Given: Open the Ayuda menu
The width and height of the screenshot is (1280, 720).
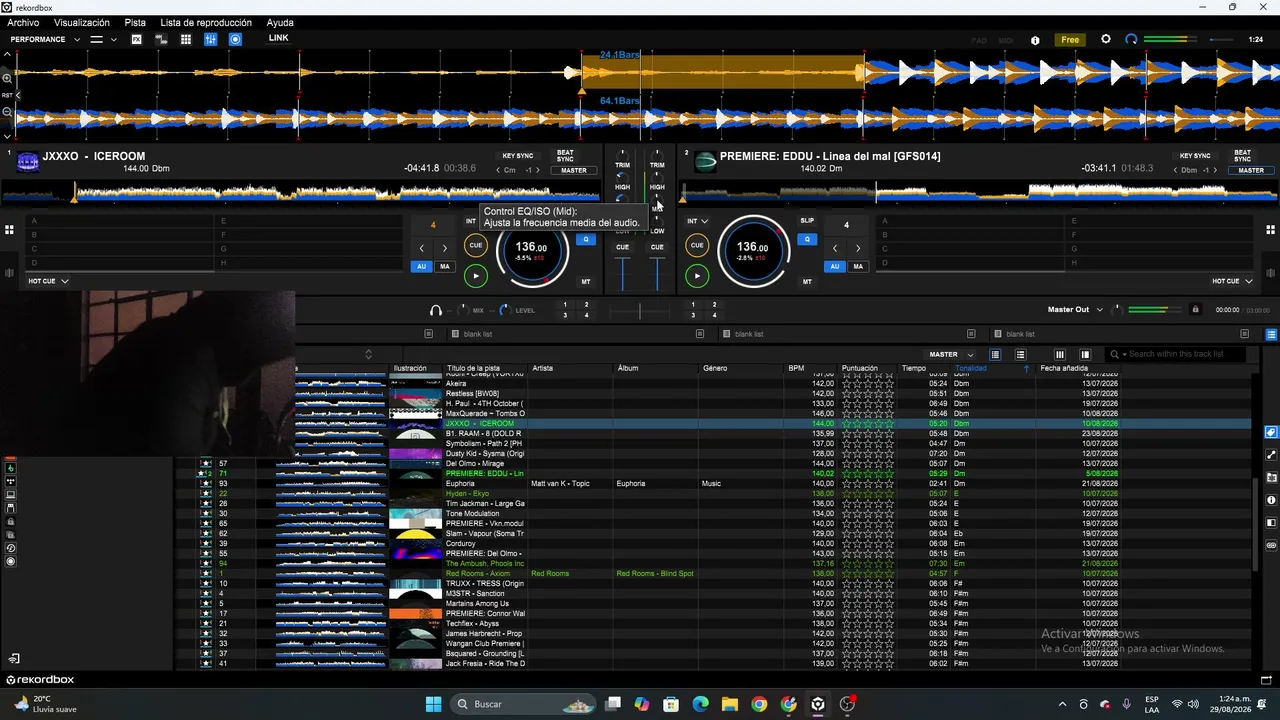Looking at the screenshot, I should click(x=280, y=23).
